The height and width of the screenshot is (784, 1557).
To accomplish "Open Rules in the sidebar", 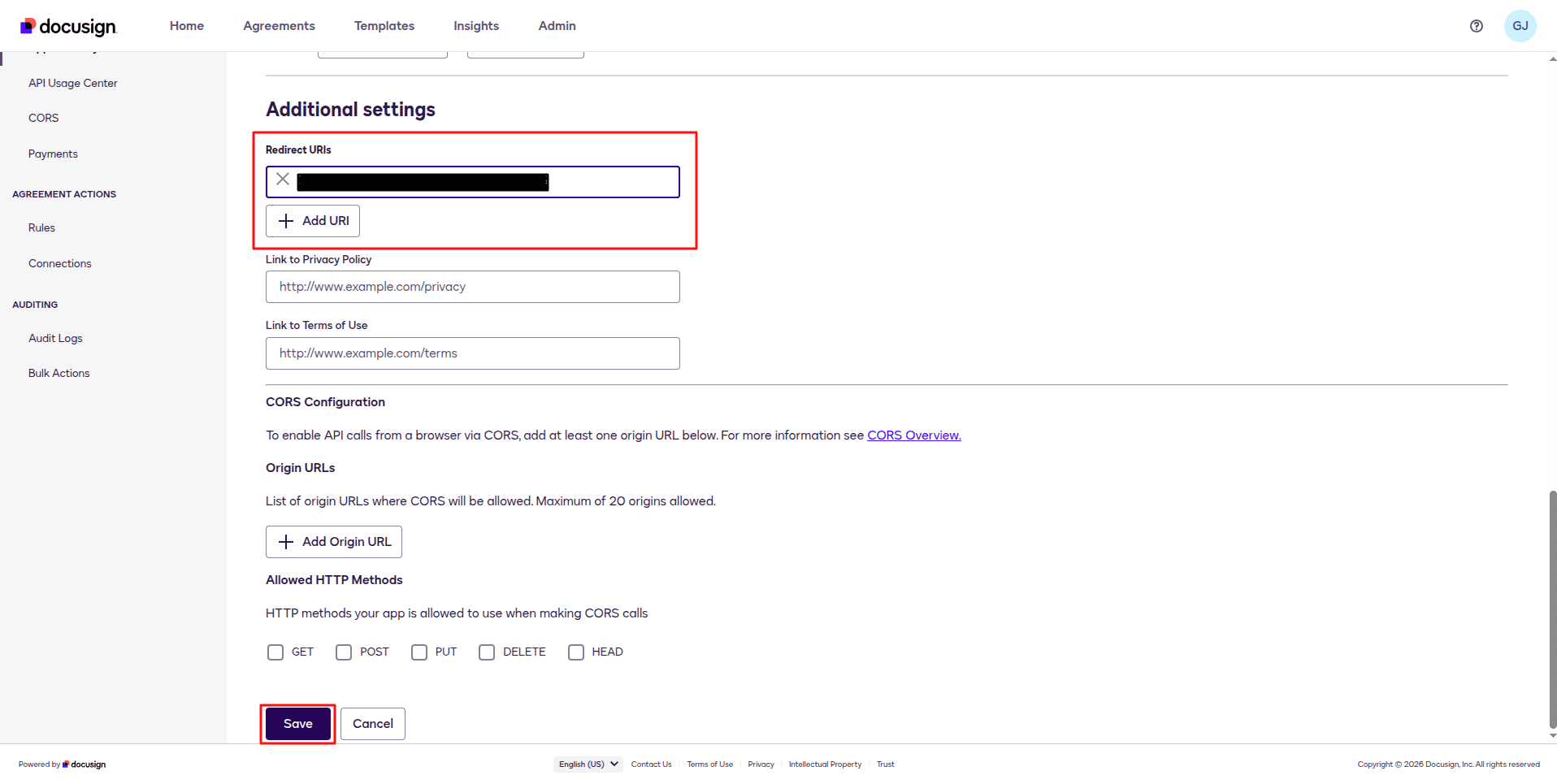I will (x=41, y=227).
